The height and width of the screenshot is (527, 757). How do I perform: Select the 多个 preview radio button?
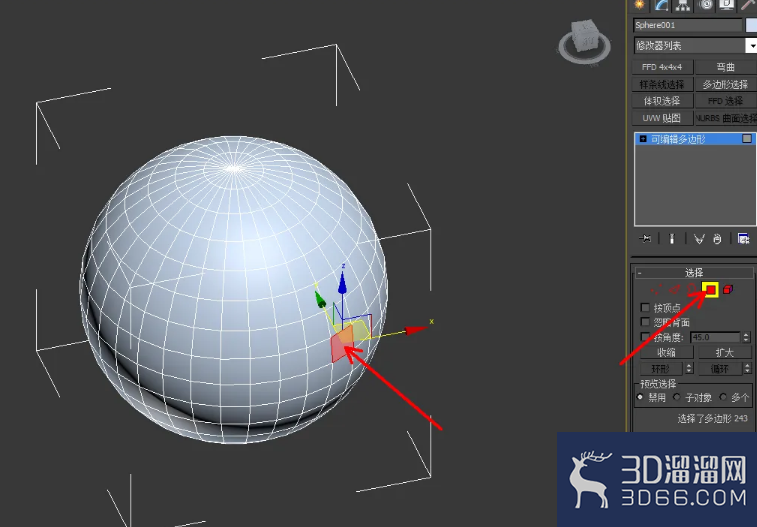[723, 397]
